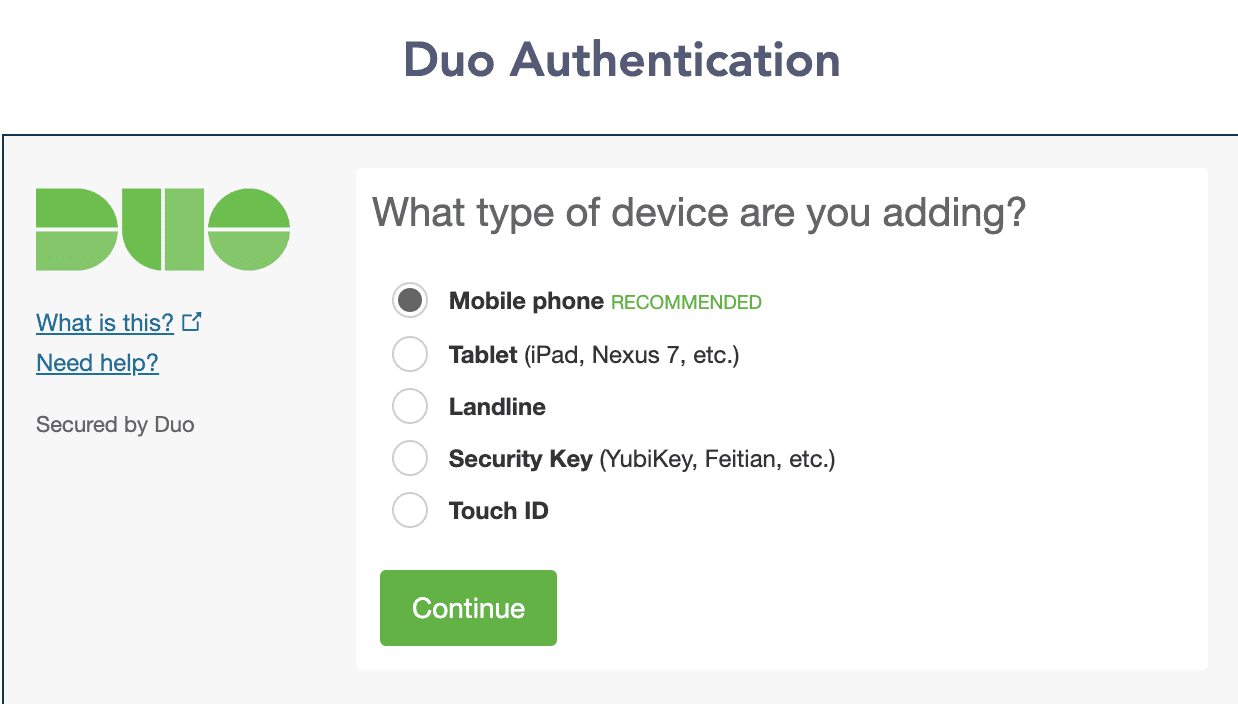
Task: Select the Tablet radio button
Action: coord(410,354)
